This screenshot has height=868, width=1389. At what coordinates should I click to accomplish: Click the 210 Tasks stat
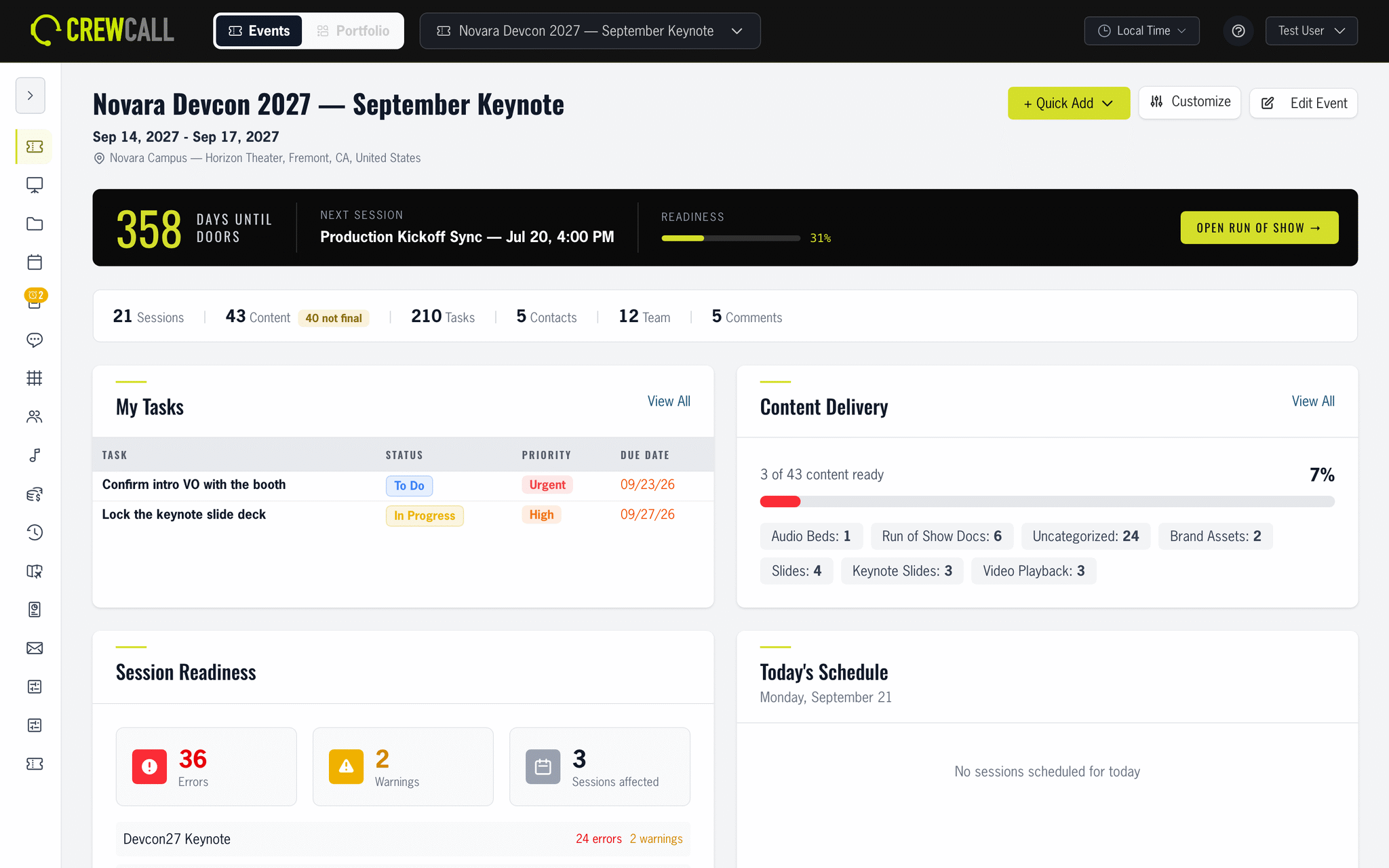tap(443, 317)
